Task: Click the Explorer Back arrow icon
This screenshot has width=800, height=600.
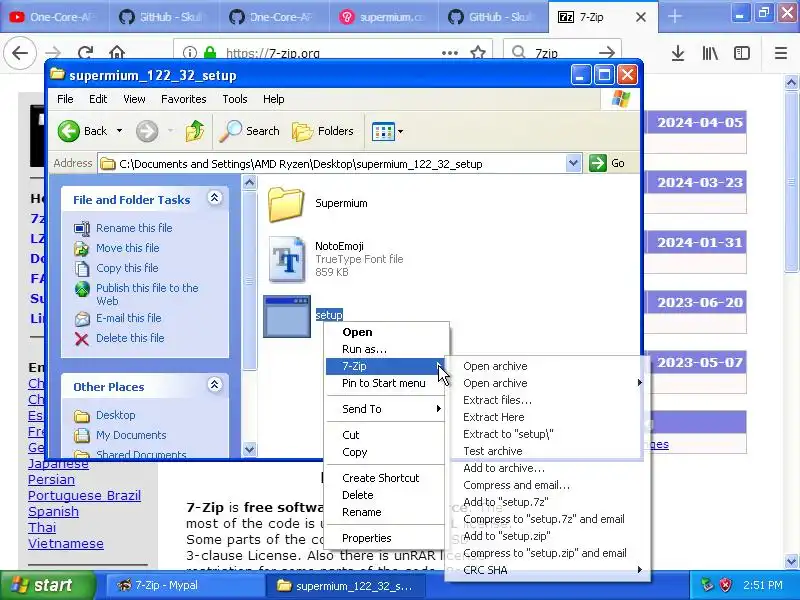Action: click(68, 131)
